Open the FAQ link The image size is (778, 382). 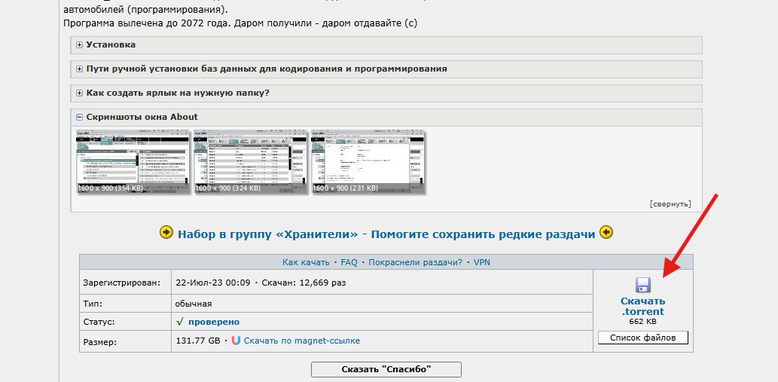coord(349,262)
